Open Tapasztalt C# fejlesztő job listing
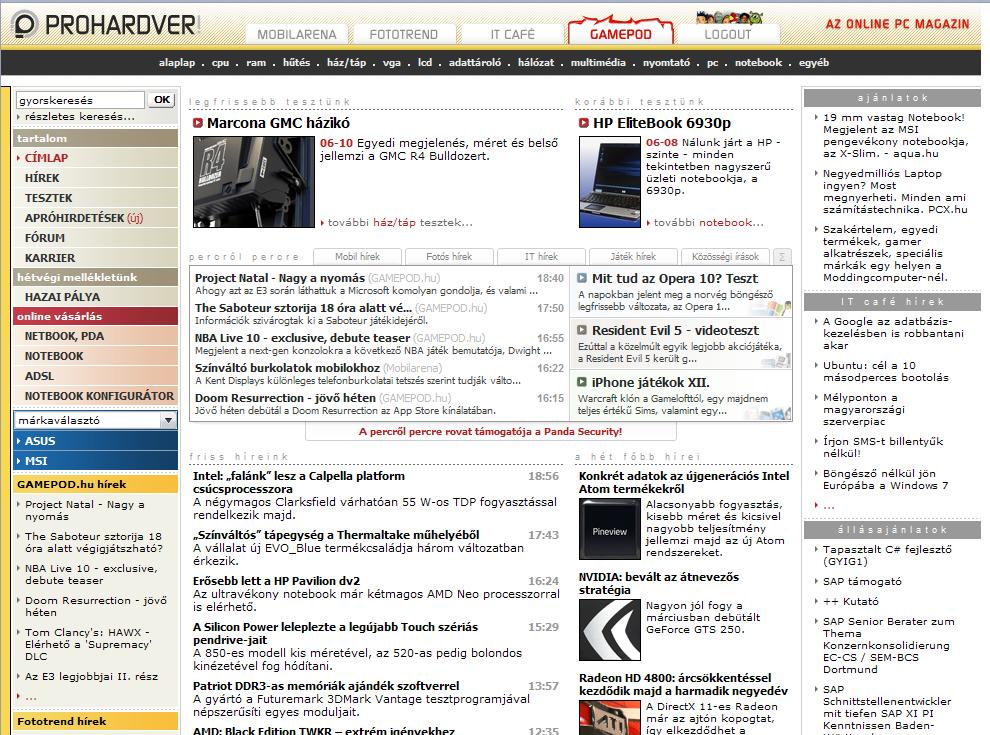990x735 pixels. tap(887, 556)
